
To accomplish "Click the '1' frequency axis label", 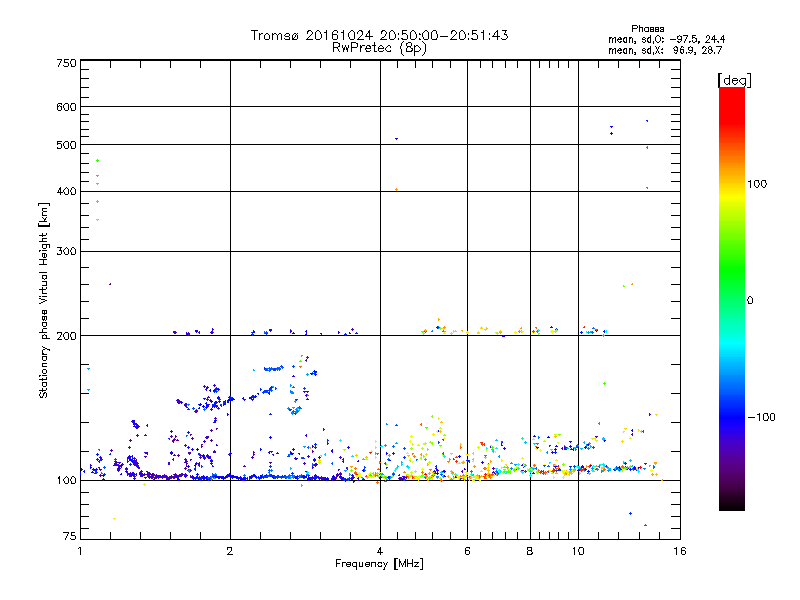I will [80, 551].
